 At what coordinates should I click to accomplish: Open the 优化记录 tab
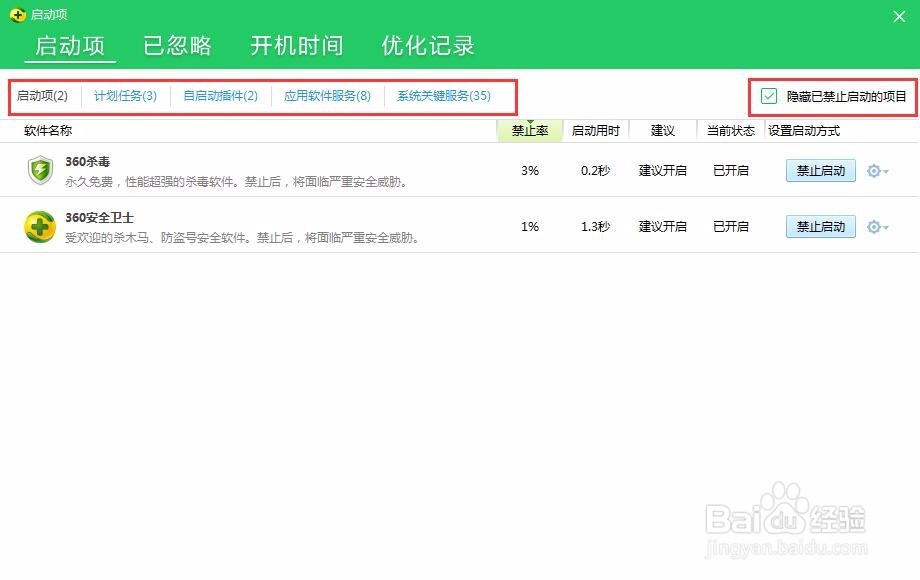pyautogui.click(x=428, y=46)
